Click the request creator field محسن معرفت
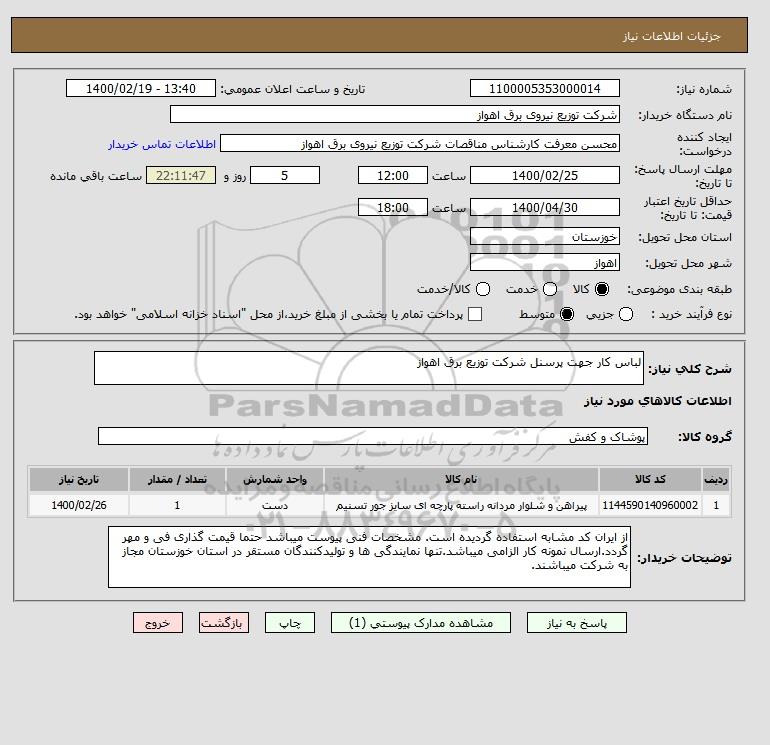This screenshot has width=770, height=745. 420,143
